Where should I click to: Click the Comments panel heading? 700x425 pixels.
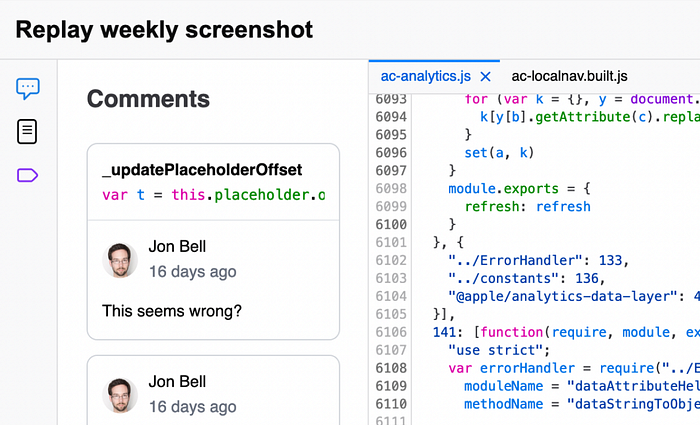(148, 99)
